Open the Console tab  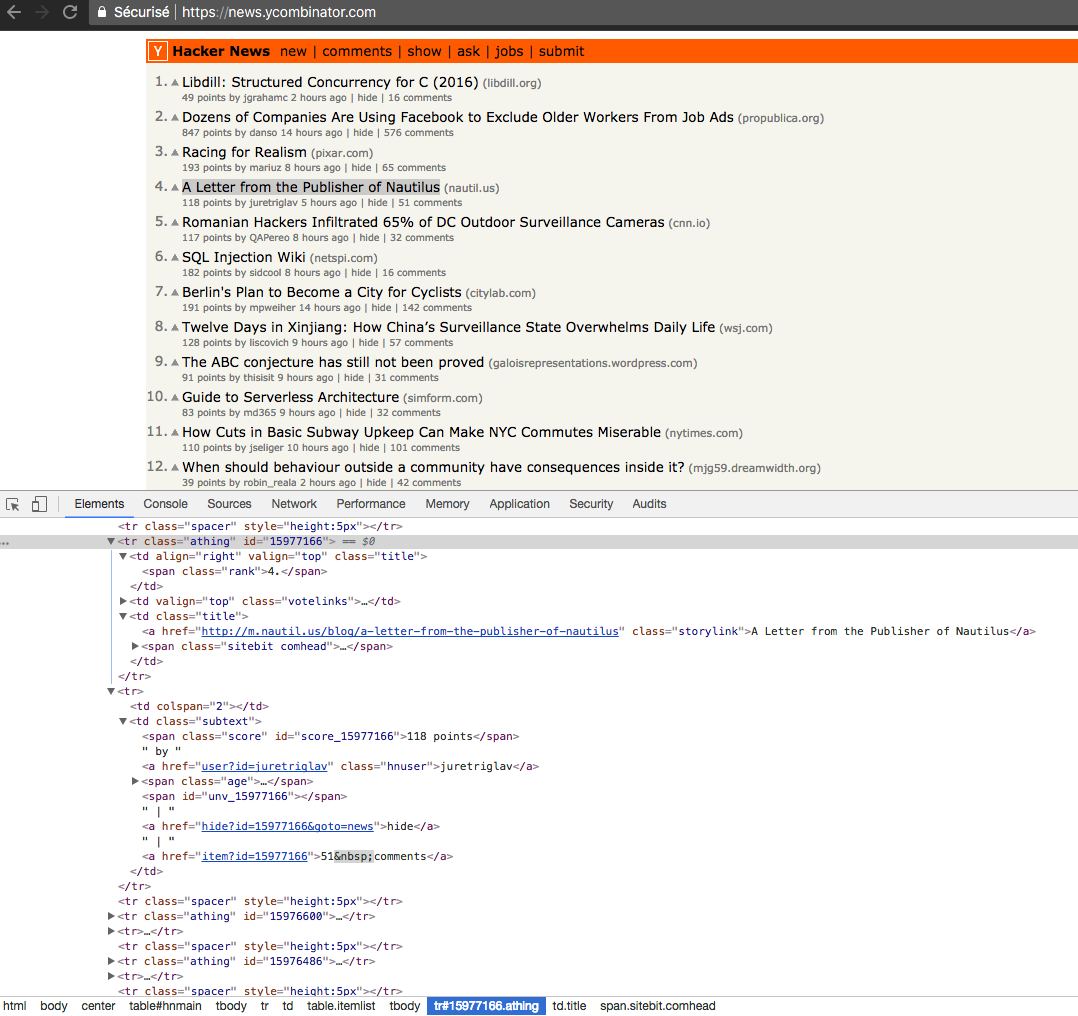[164, 504]
